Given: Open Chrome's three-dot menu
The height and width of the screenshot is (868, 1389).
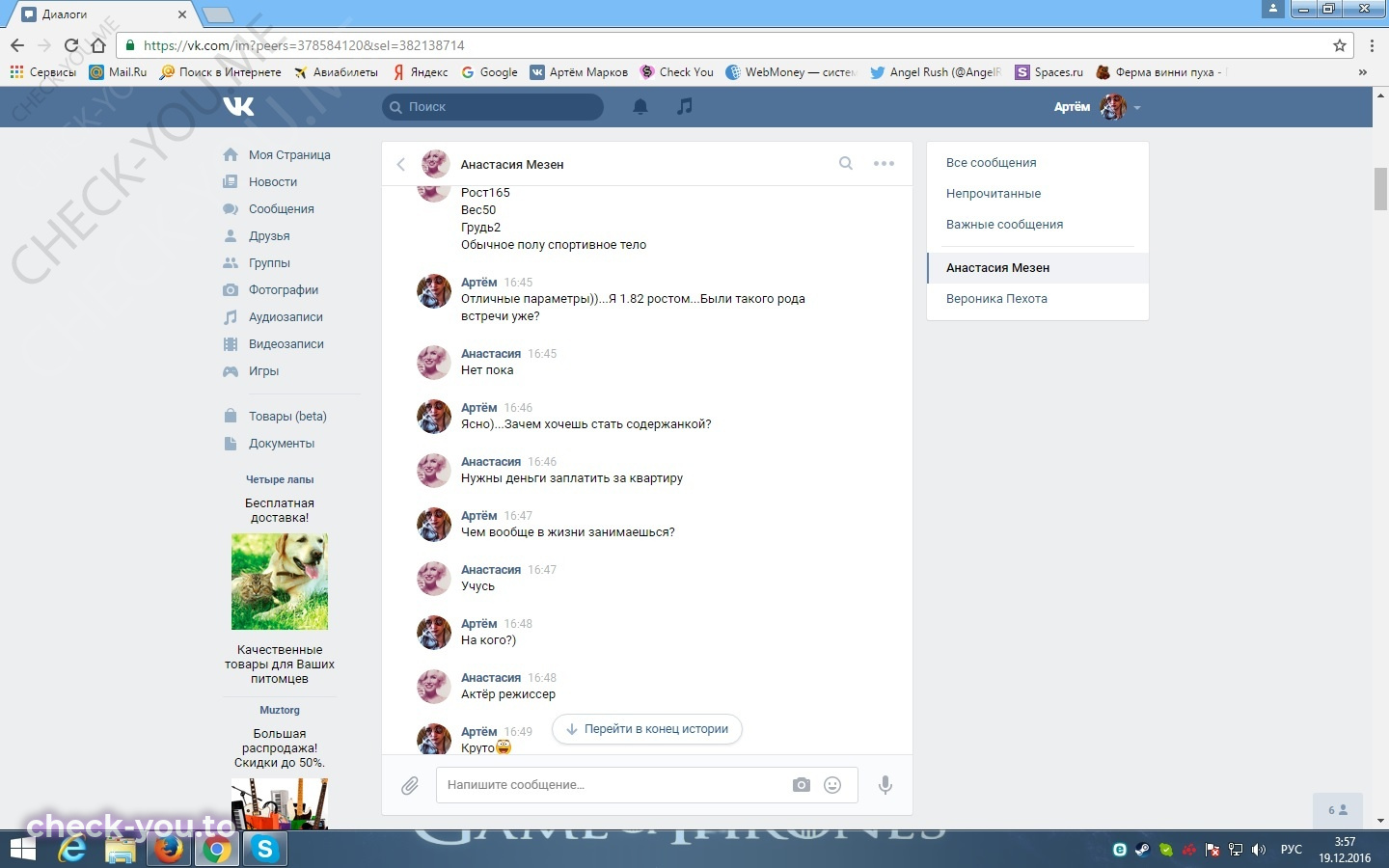Looking at the screenshot, I should [1372, 45].
